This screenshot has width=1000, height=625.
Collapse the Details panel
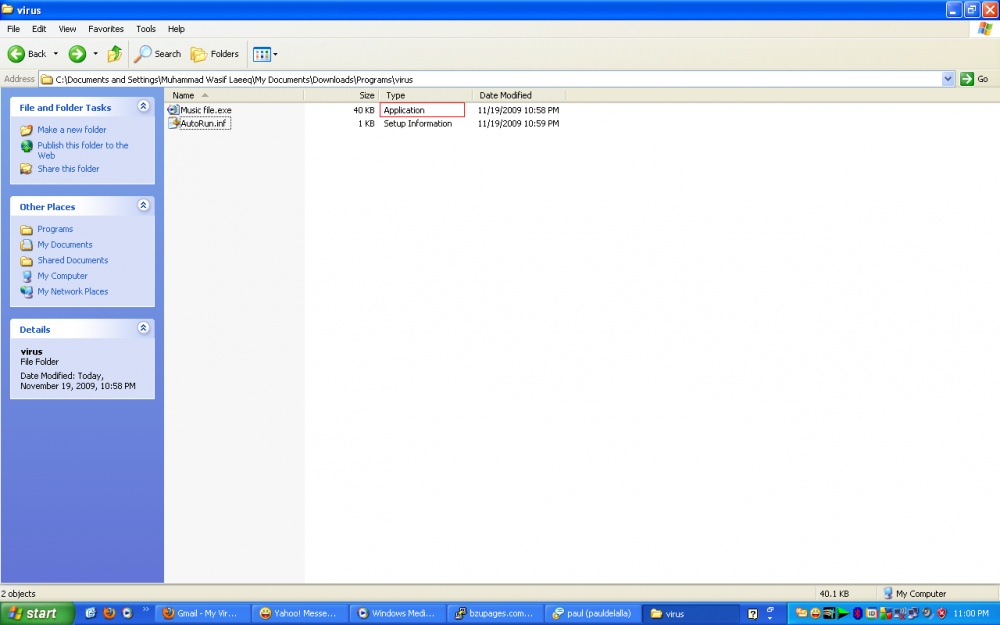tap(143, 328)
